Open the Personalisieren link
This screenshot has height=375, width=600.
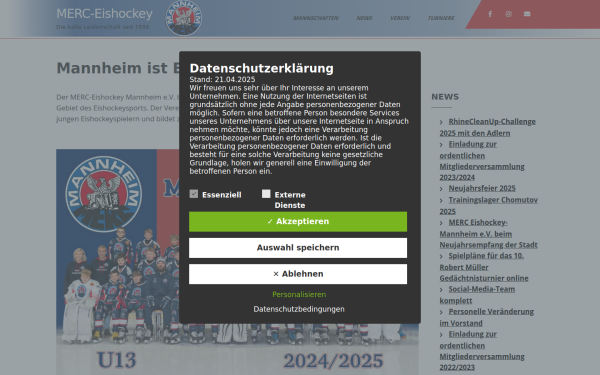(299, 294)
